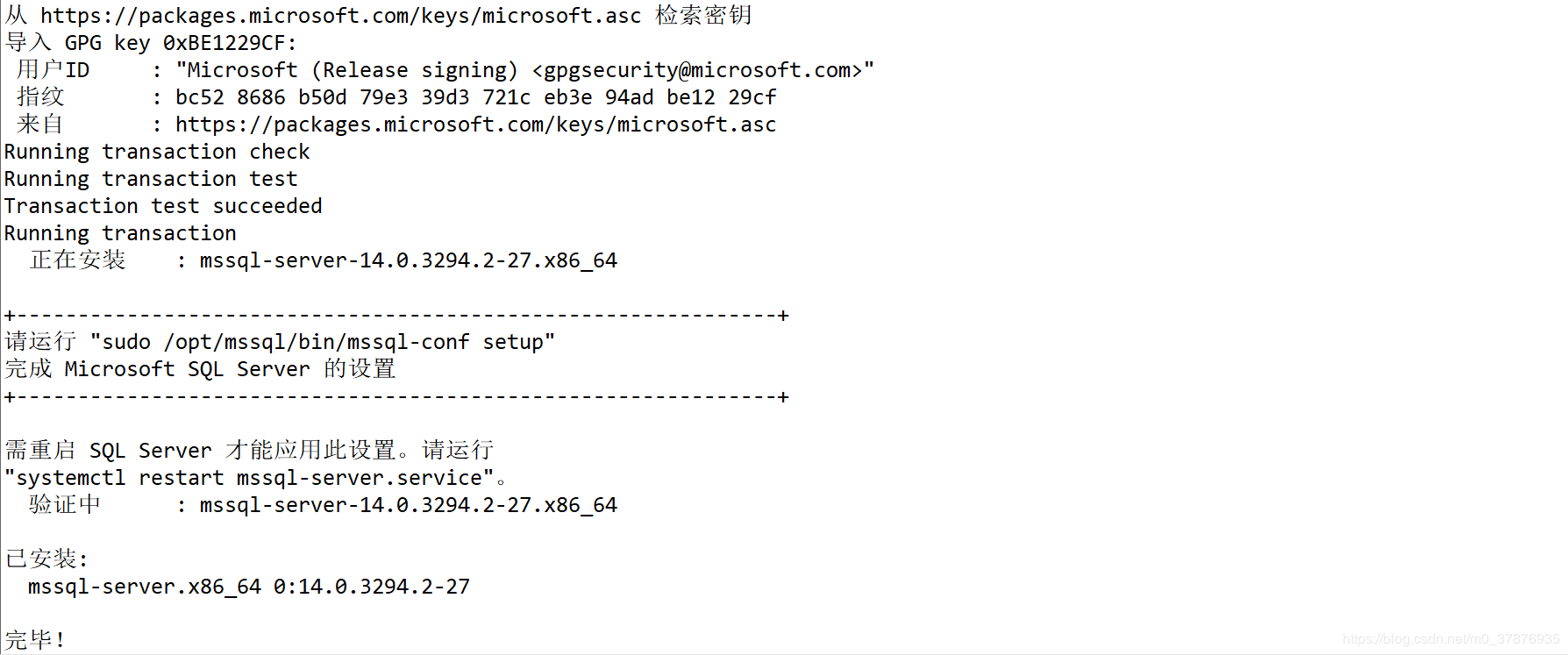Image resolution: width=1568 pixels, height=655 pixels.
Task: Click the package name beside 正在安装
Action: [x=408, y=260]
